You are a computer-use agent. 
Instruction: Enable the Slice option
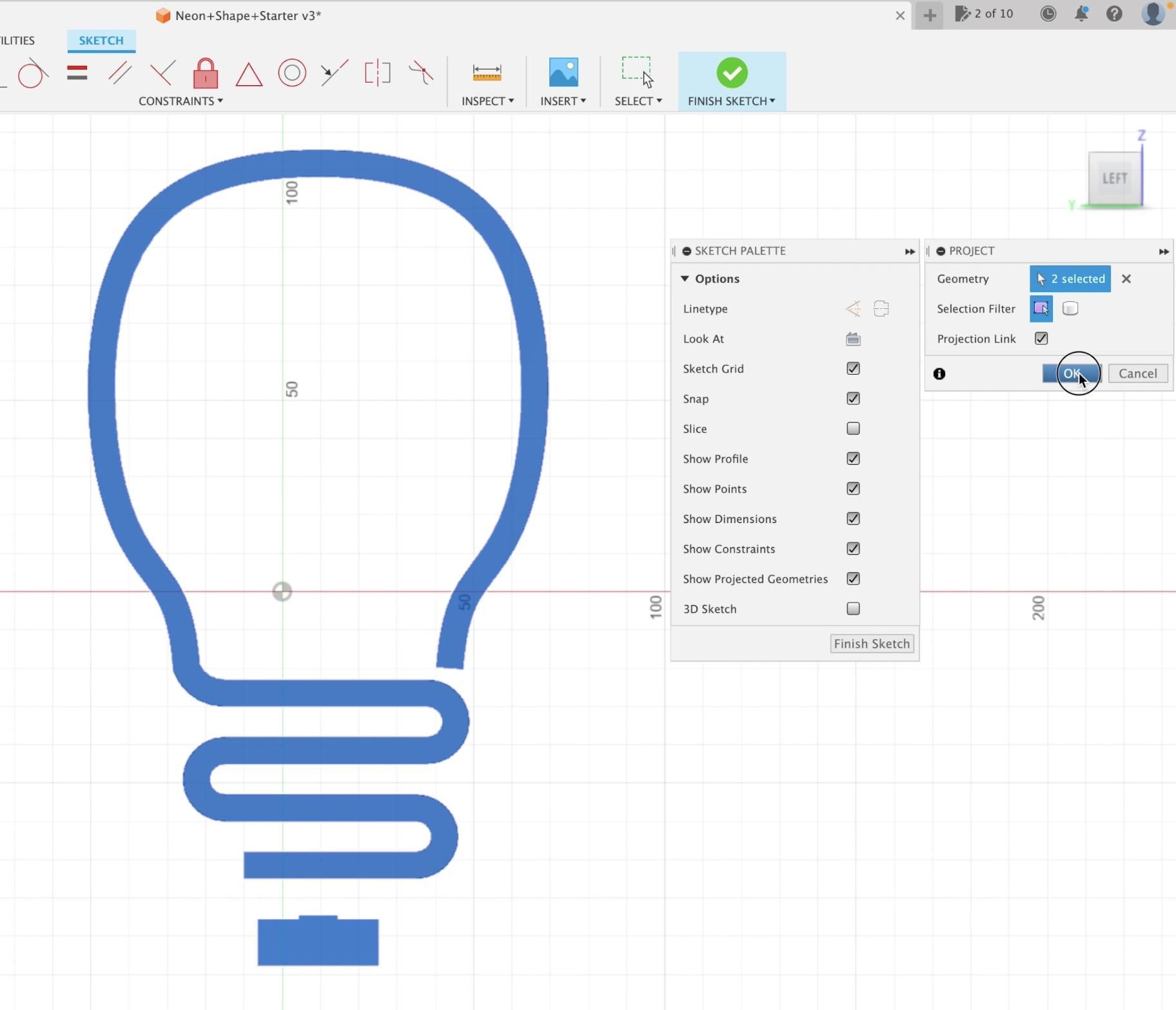[x=852, y=428]
